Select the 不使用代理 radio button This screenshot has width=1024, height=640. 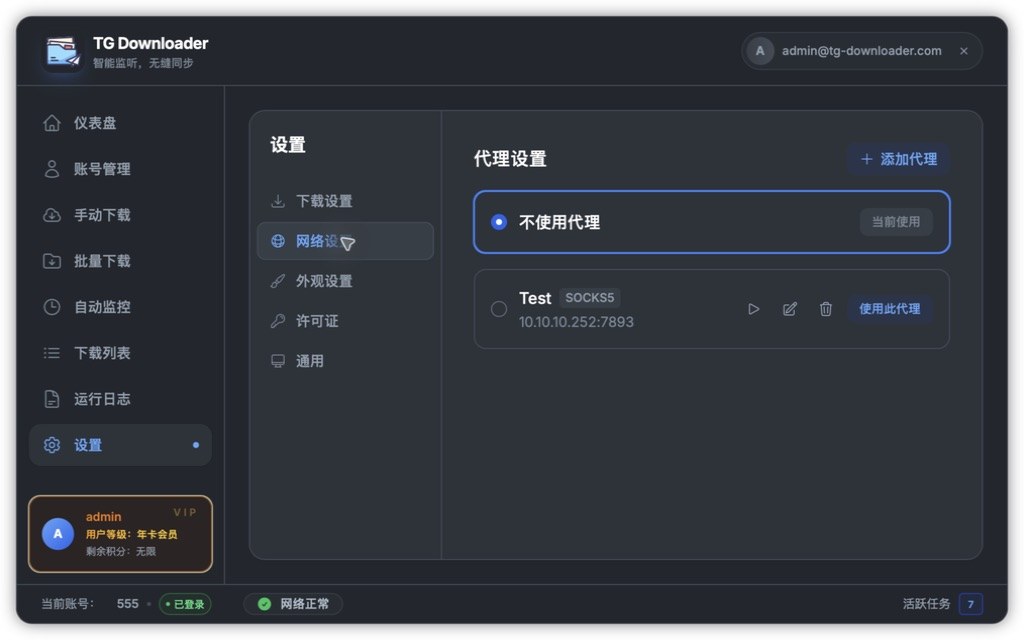coord(499,222)
